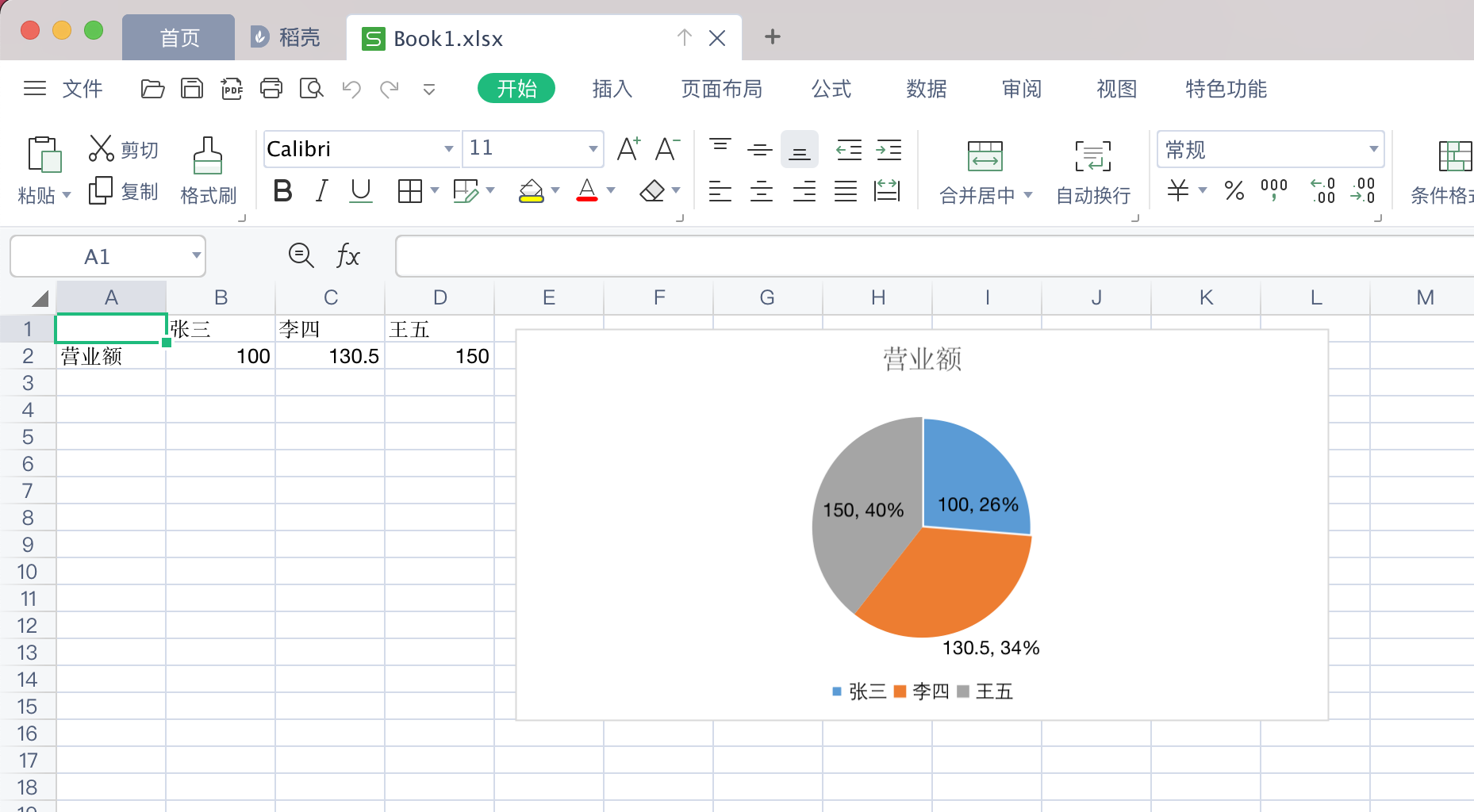Viewport: 1474px width, 812px height.
Task: Switch to the 页面布局 ribbon tab
Action: coord(721,88)
